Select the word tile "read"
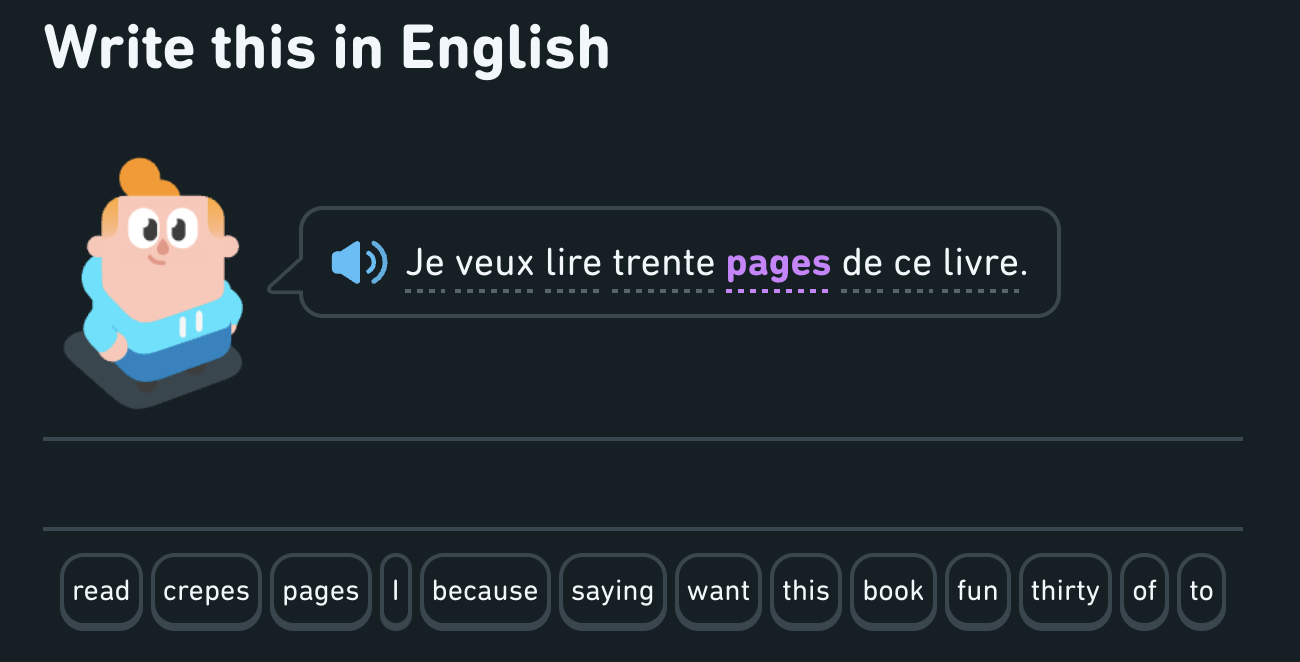Image resolution: width=1300 pixels, height=662 pixels. (x=101, y=591)
